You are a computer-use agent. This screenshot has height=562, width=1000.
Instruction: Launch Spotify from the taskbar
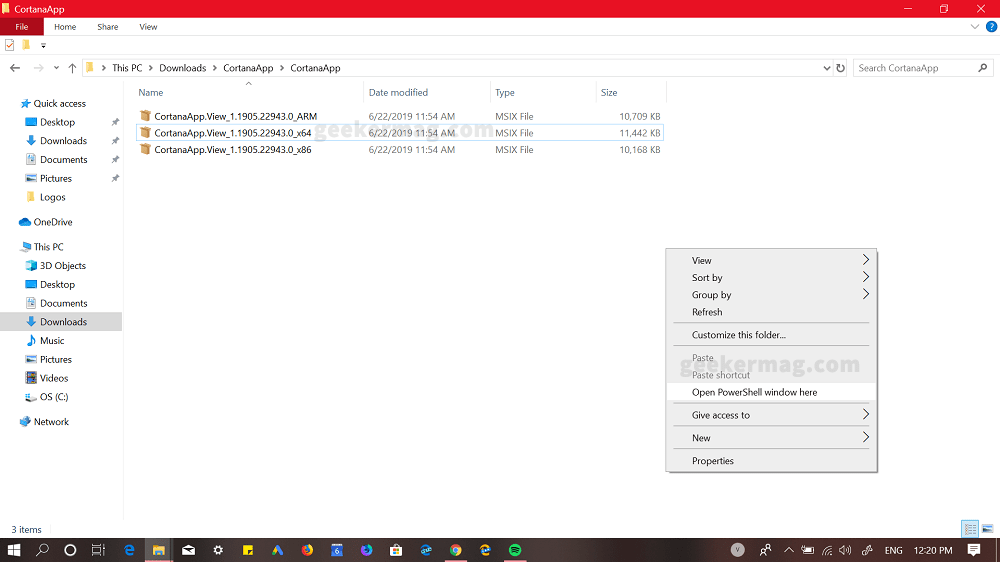(x=515, y=550)
